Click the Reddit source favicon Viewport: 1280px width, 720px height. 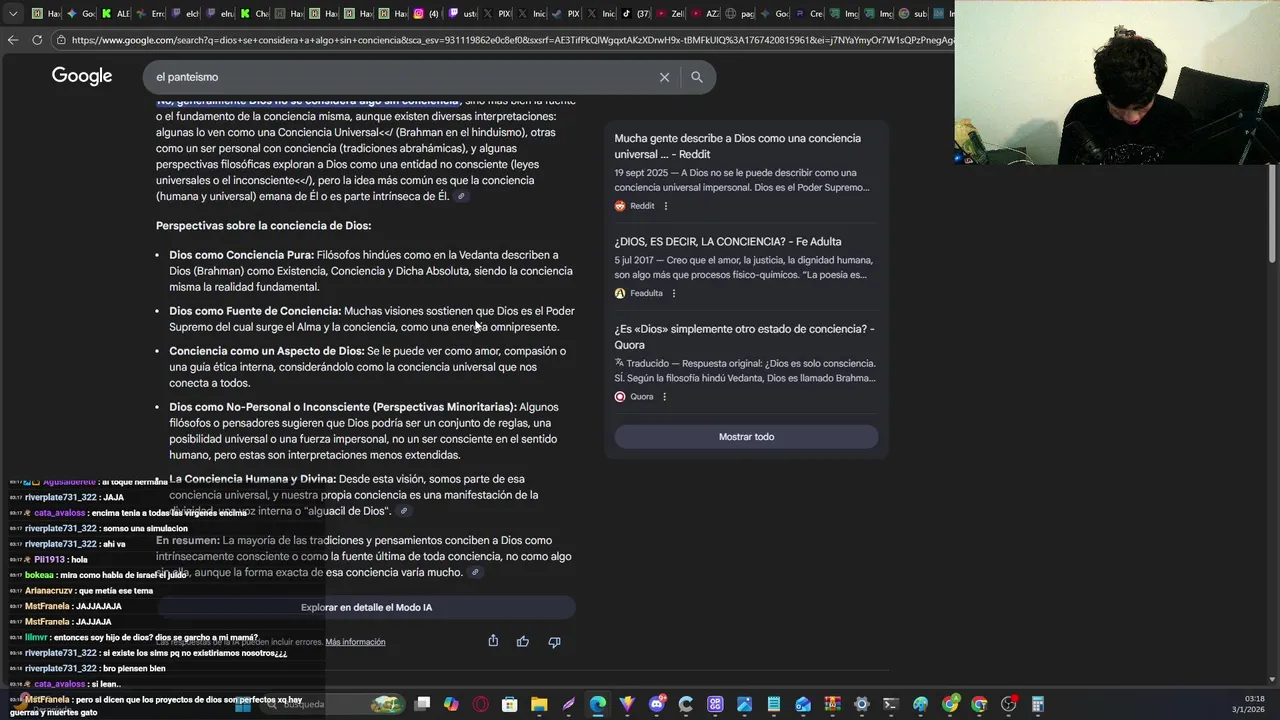click(620, 206)
